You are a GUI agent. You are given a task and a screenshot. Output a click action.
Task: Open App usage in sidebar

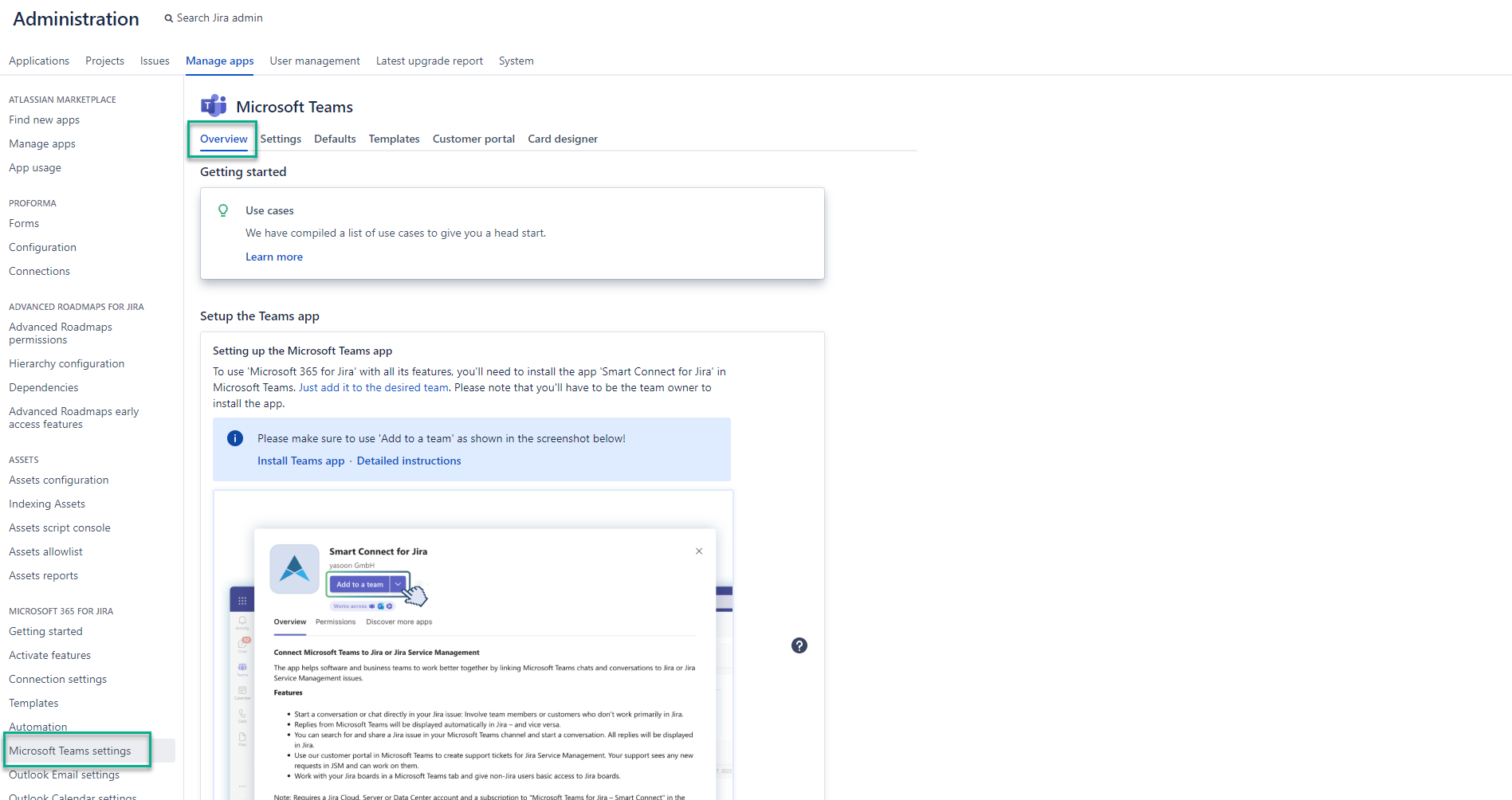click(x=35, y=167)
